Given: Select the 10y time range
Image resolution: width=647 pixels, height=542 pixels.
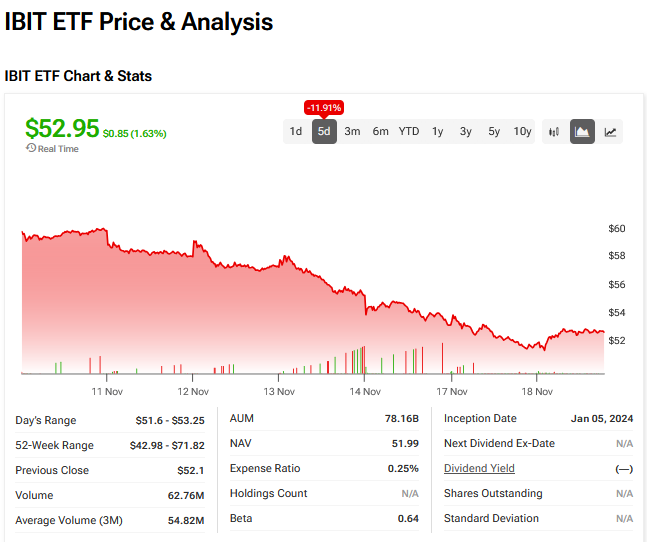Looking at the screenshot, I should [x=523, y=131].
